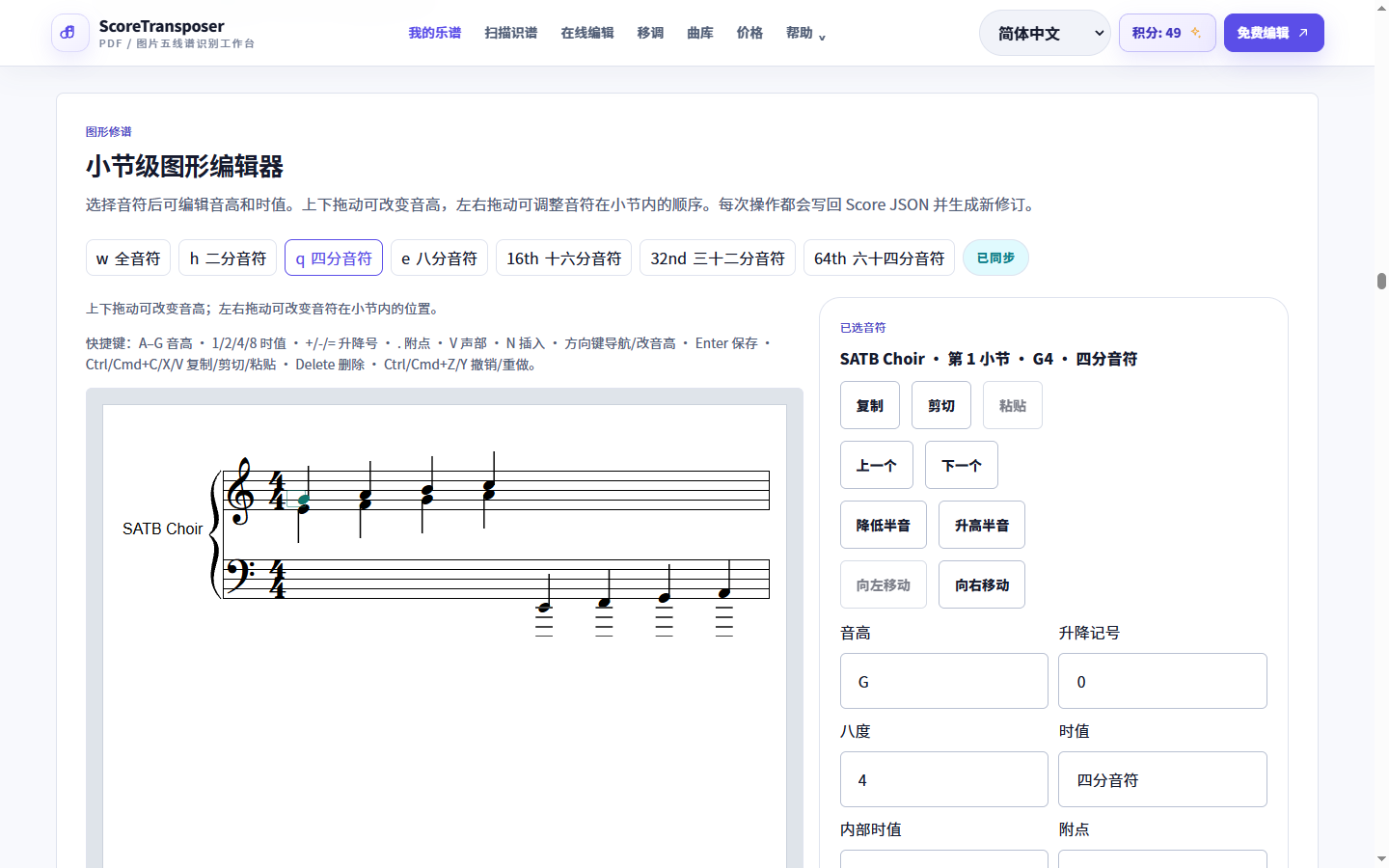This screenshot has width=1389, height=868.
Task: Click the treble clef symbol
Action: 240,491
